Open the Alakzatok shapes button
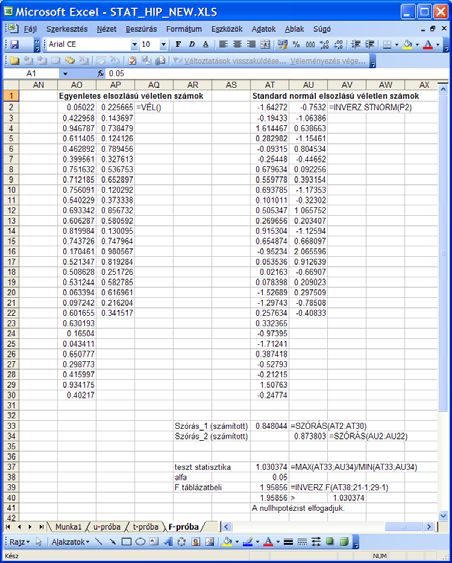Screen dimensions: 452x563 (x=70, y=542)
